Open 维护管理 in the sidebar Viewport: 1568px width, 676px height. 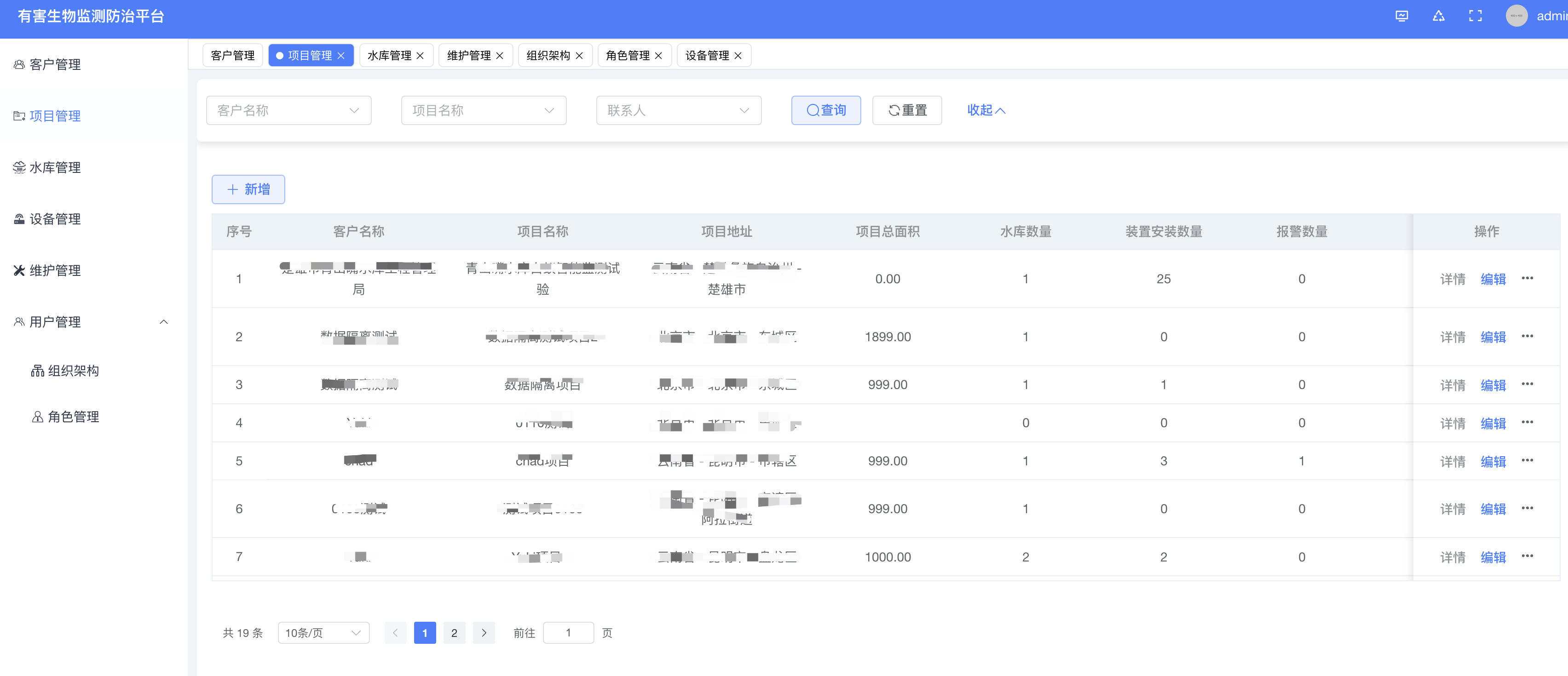pos(55,270)
